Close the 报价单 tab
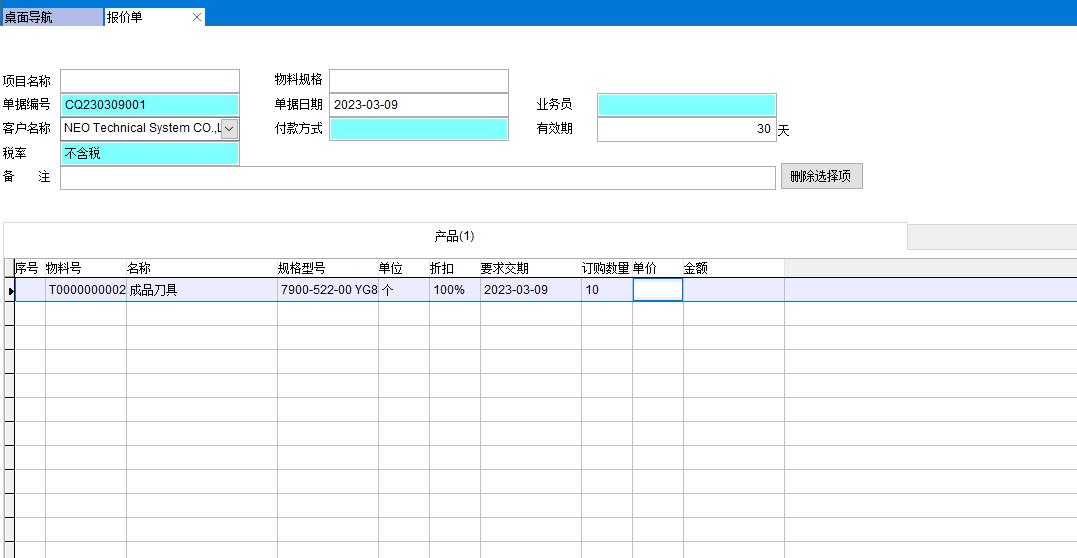 coord(197,17)
